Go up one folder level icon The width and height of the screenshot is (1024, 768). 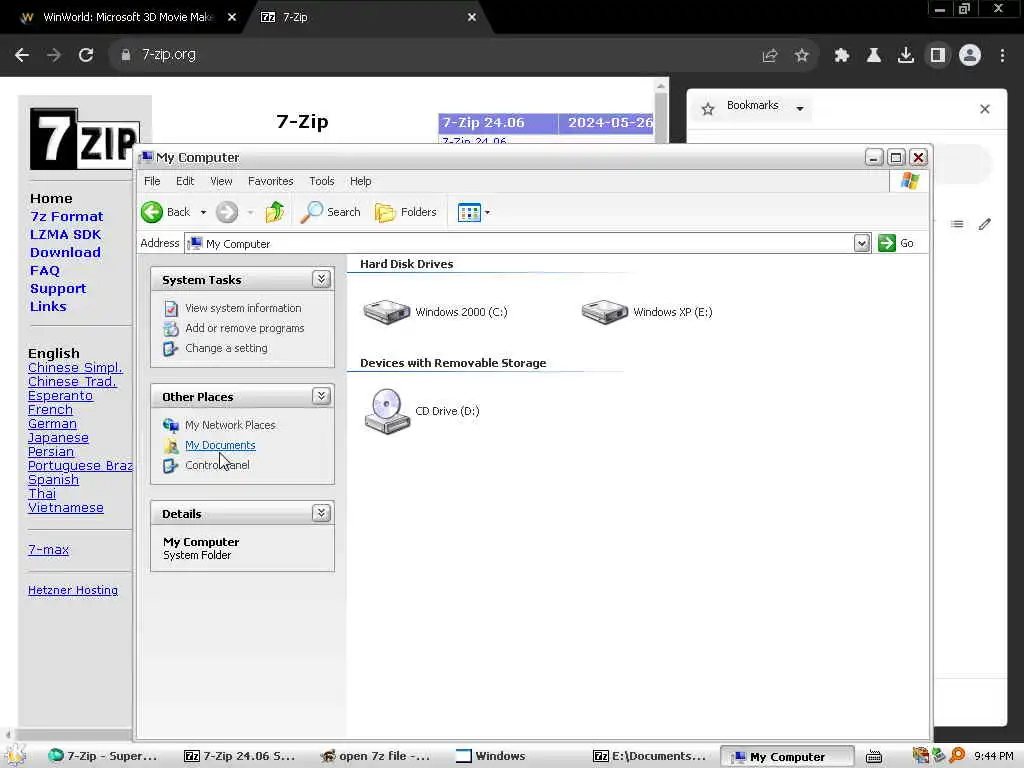coord(274,212)
